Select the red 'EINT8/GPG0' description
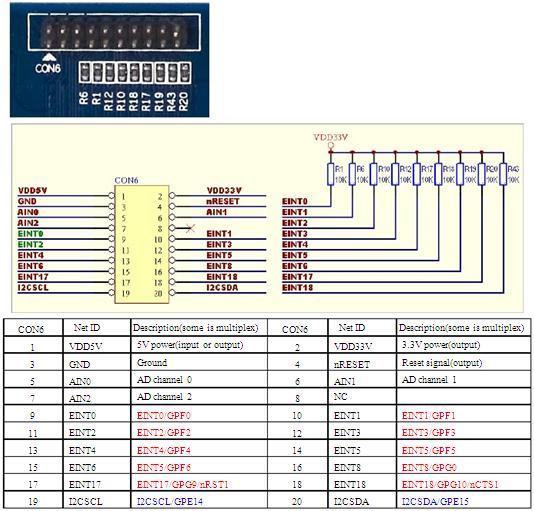 (429, 467)
